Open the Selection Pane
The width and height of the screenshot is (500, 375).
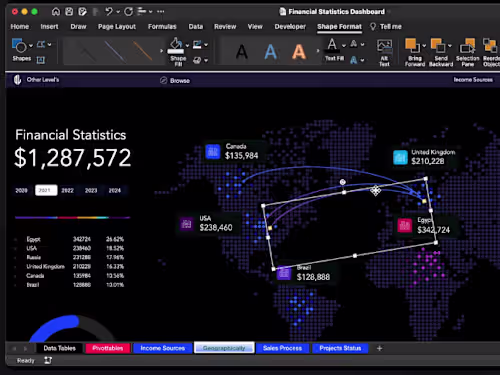pyautogui.click(x=468, y=52)
